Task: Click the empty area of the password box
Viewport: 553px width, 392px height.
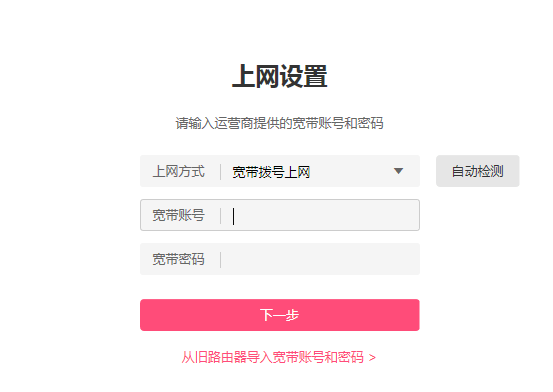Action: click(320, 259)
